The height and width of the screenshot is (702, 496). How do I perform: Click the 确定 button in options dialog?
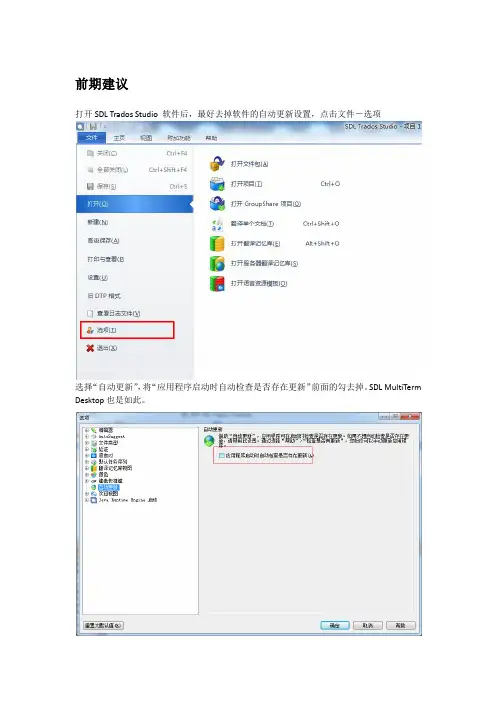click(335, 625)
